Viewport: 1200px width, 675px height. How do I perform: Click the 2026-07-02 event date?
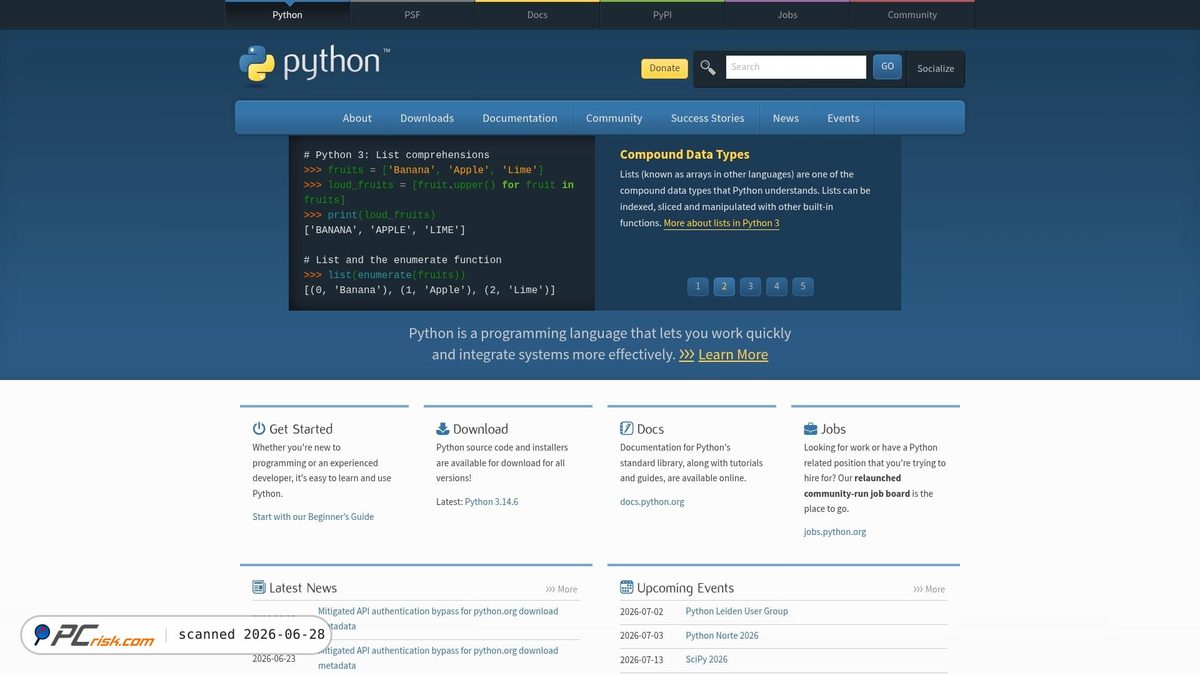tap(641, 611)
